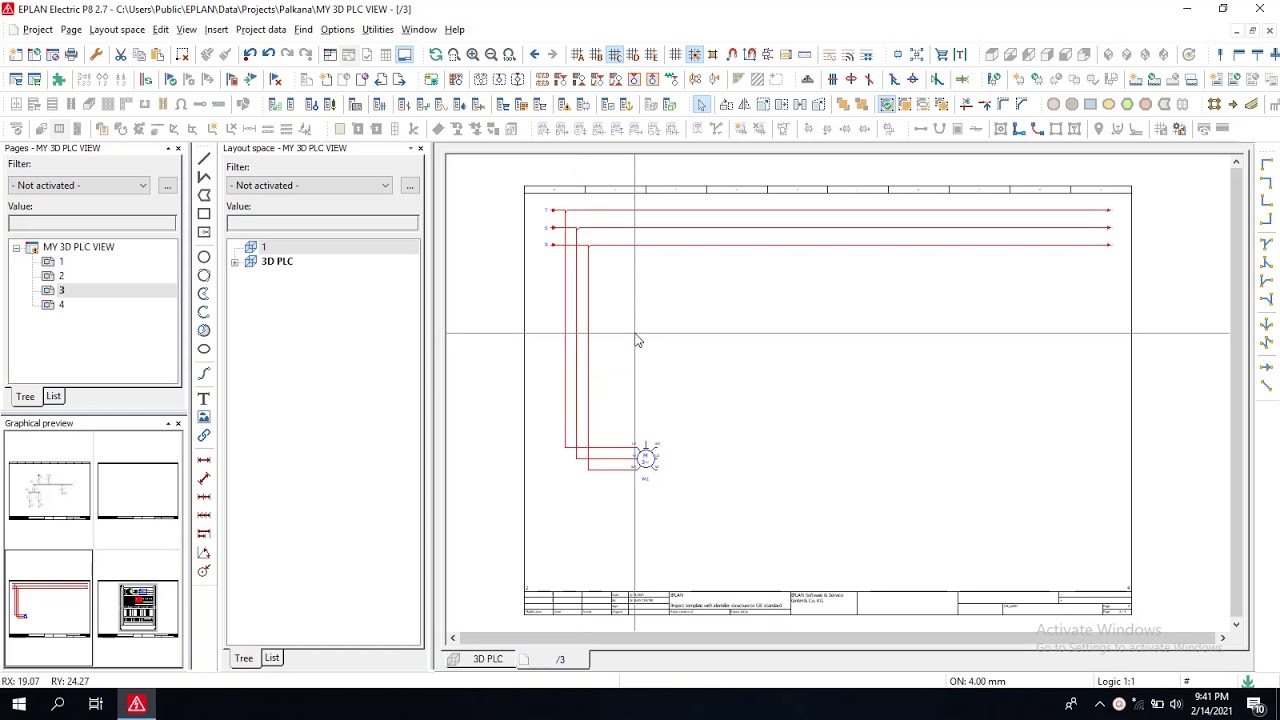
Task: Click the shopping cart icon
Action: click(941, 54)
